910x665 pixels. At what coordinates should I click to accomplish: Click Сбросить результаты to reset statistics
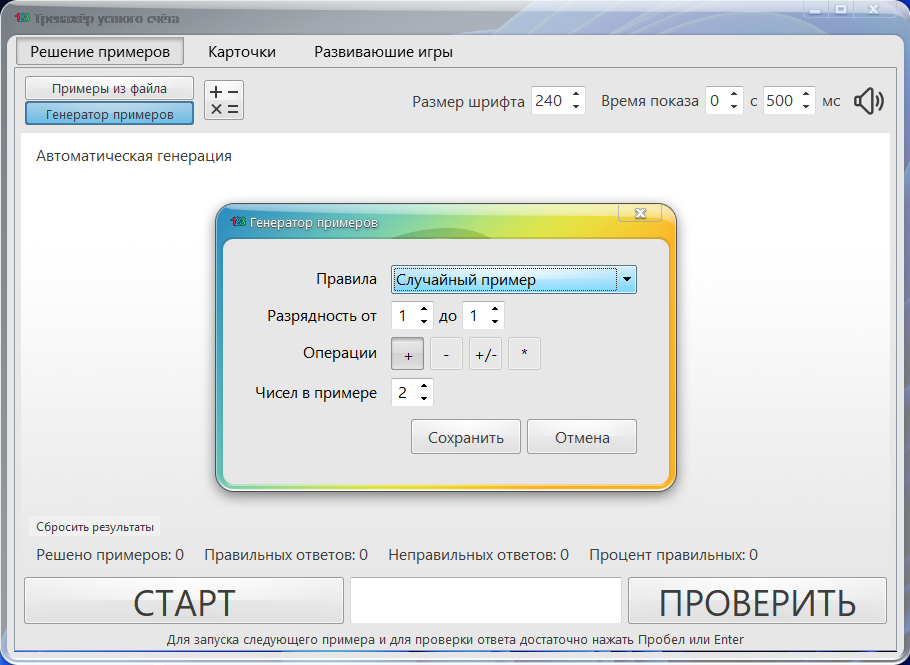(95, 525)
